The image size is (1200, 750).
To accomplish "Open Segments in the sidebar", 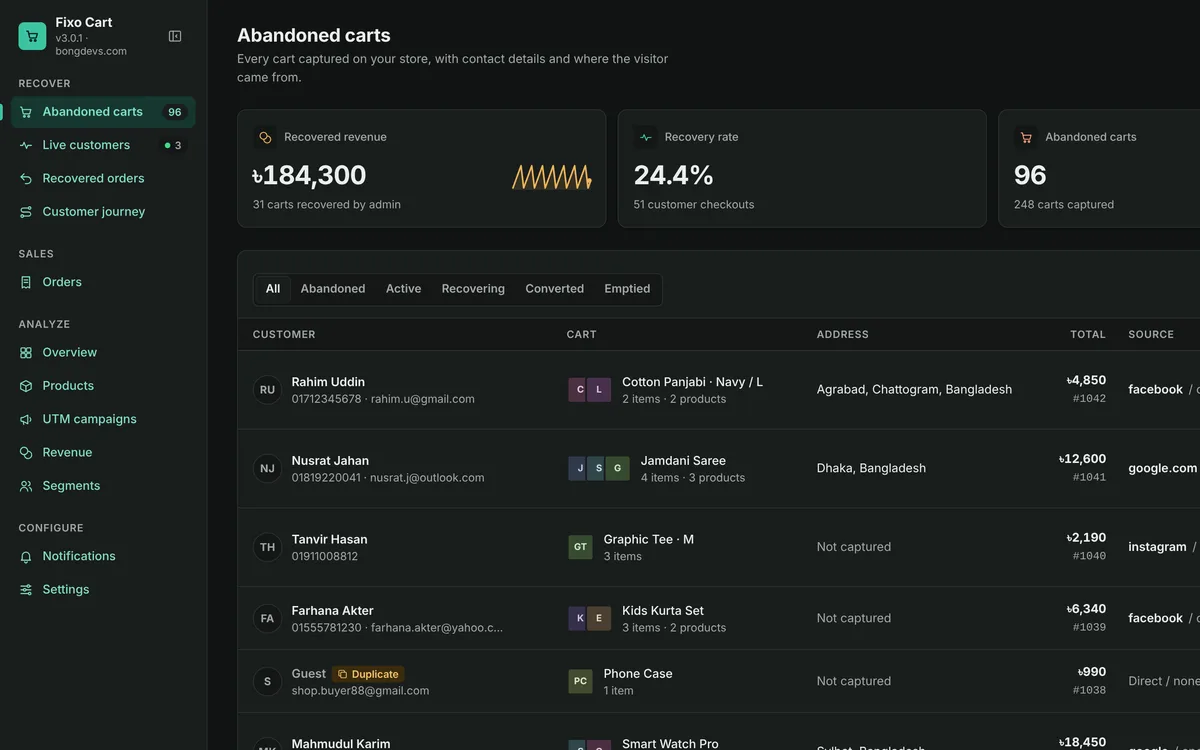I will [x=103, y=486].
